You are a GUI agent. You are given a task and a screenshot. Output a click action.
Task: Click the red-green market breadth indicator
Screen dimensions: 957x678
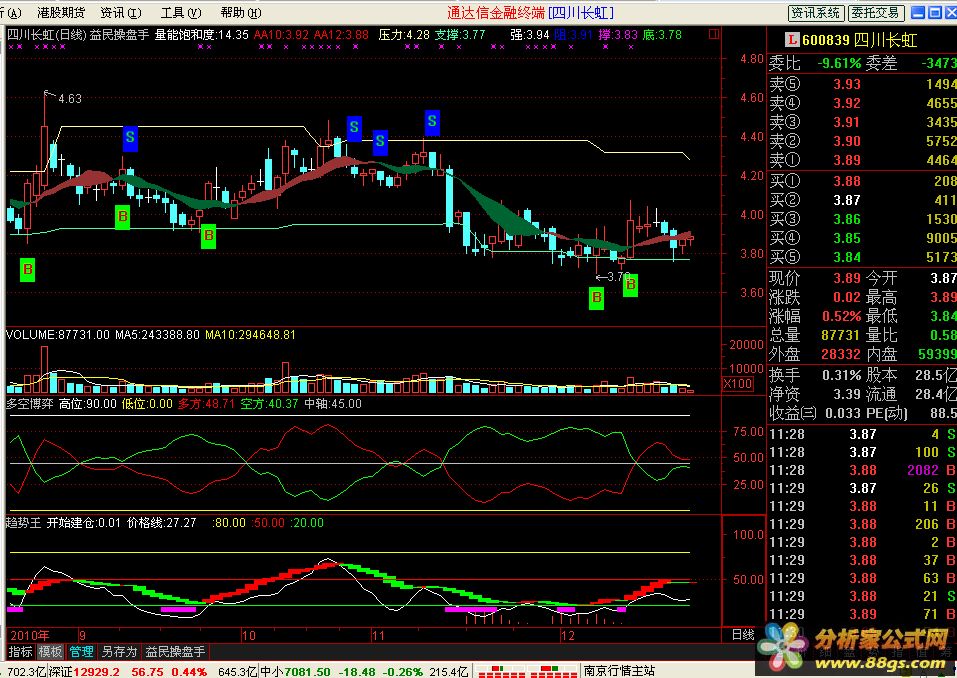click(x=527, y=672)
